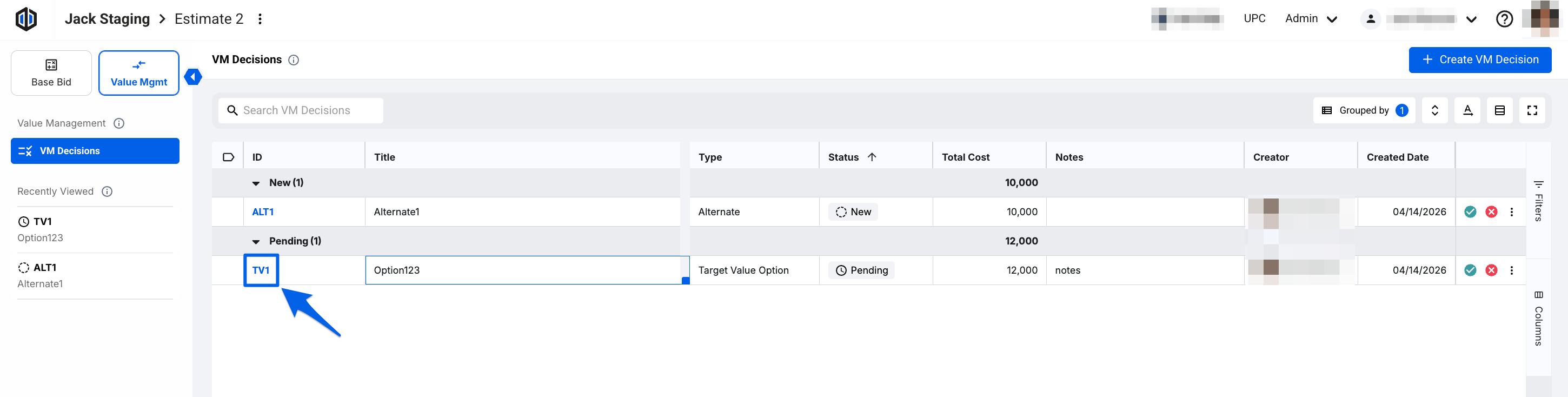Switch to the Base Bid tab
The image size is (1568, 397).
(x=51, y=73)
